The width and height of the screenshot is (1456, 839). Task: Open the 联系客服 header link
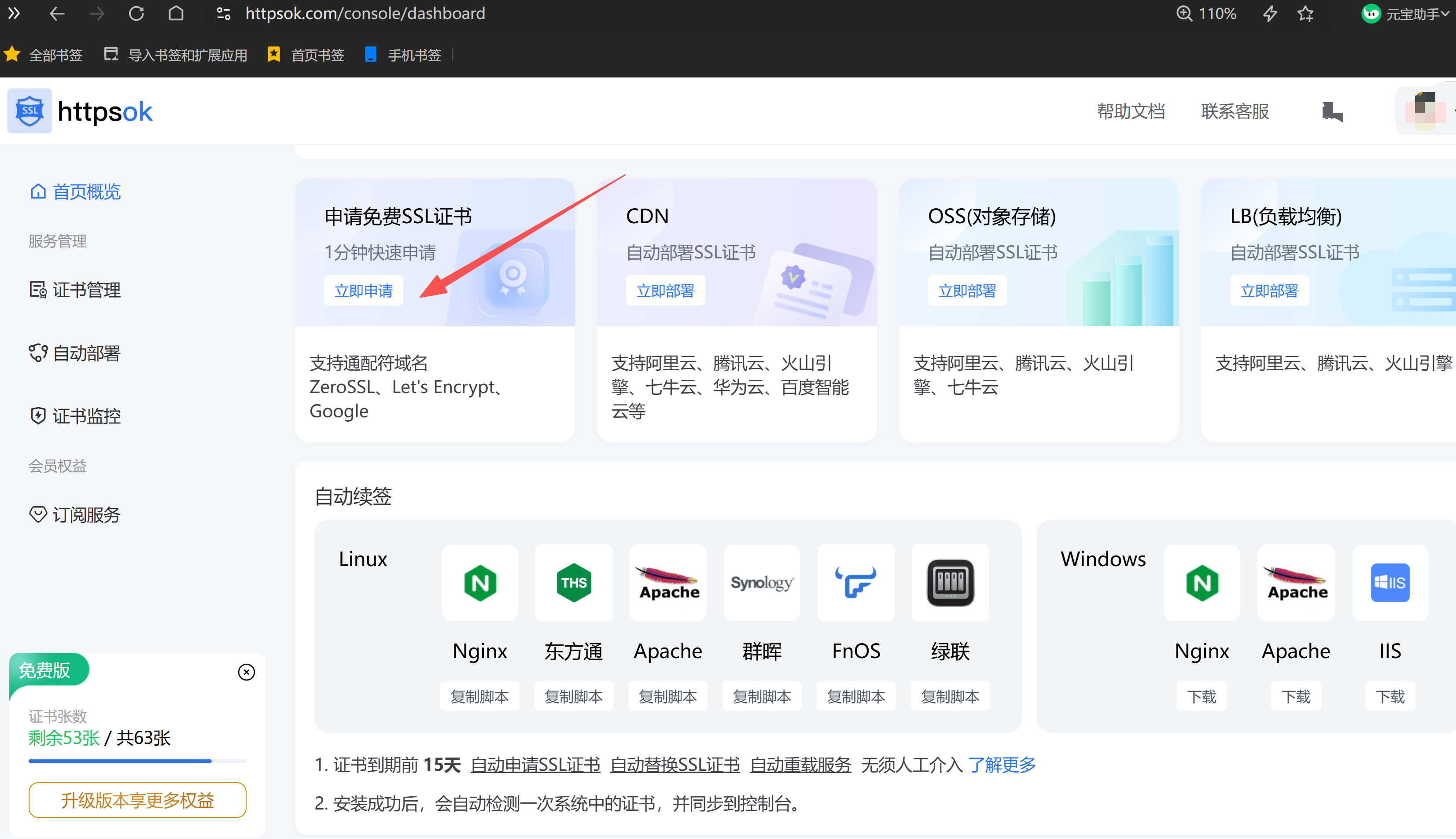(x=1235, y=111)
